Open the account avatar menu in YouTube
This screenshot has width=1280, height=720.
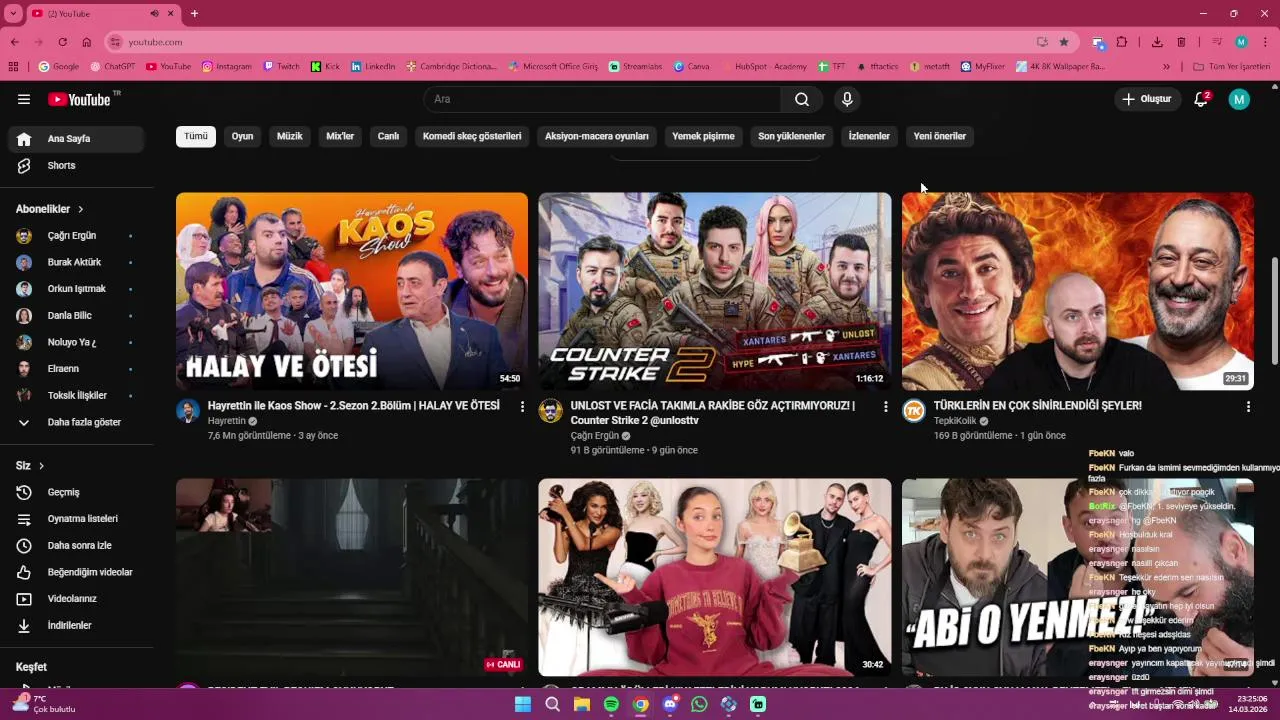tap(1239, 99)
